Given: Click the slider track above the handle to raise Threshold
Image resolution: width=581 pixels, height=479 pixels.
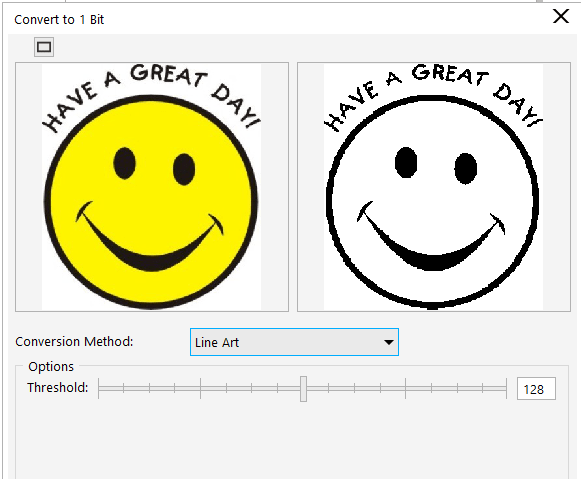Looking at the screenshot, I should pos(406,389).
